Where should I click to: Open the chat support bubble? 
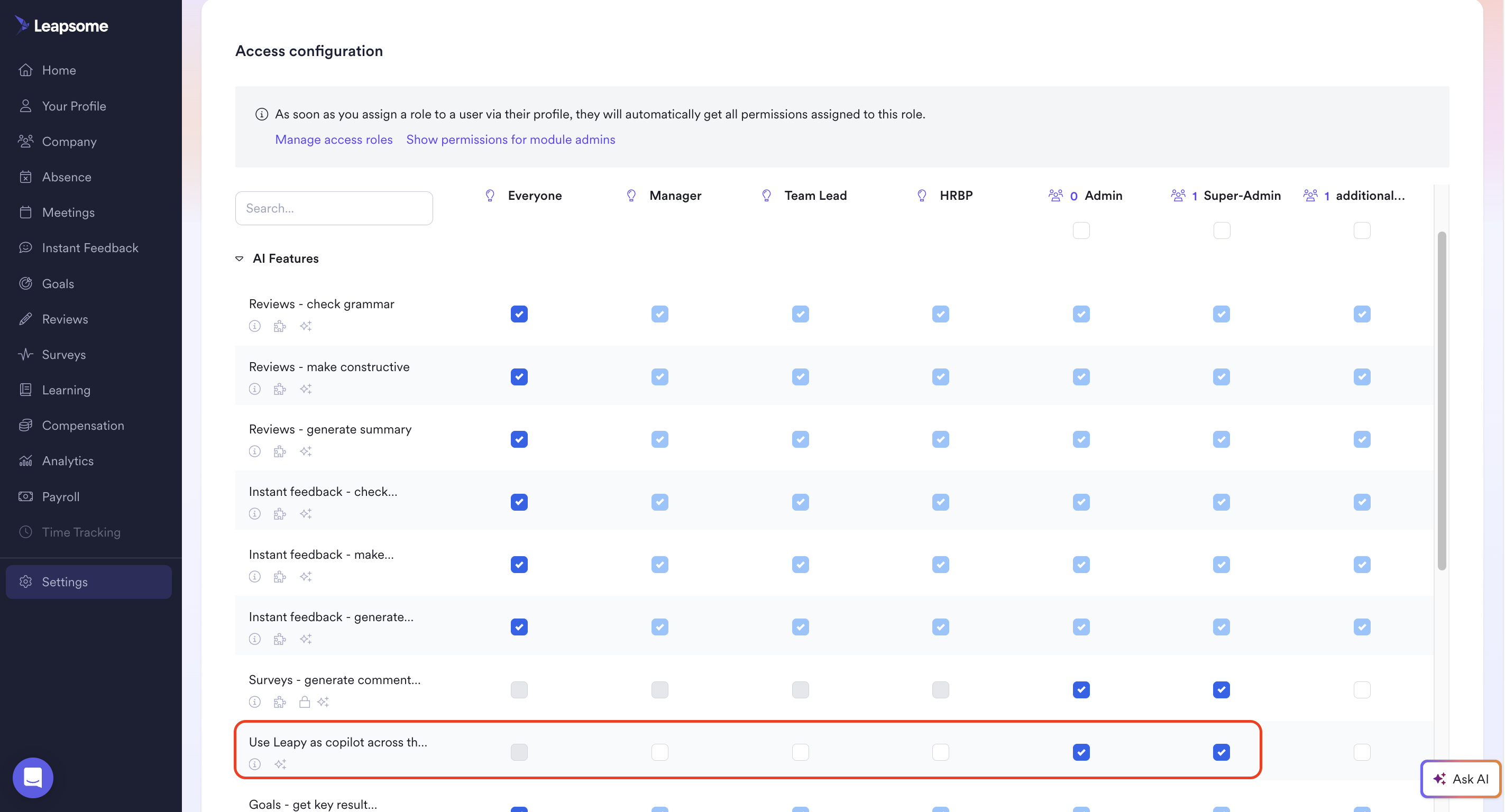[33, 778]
